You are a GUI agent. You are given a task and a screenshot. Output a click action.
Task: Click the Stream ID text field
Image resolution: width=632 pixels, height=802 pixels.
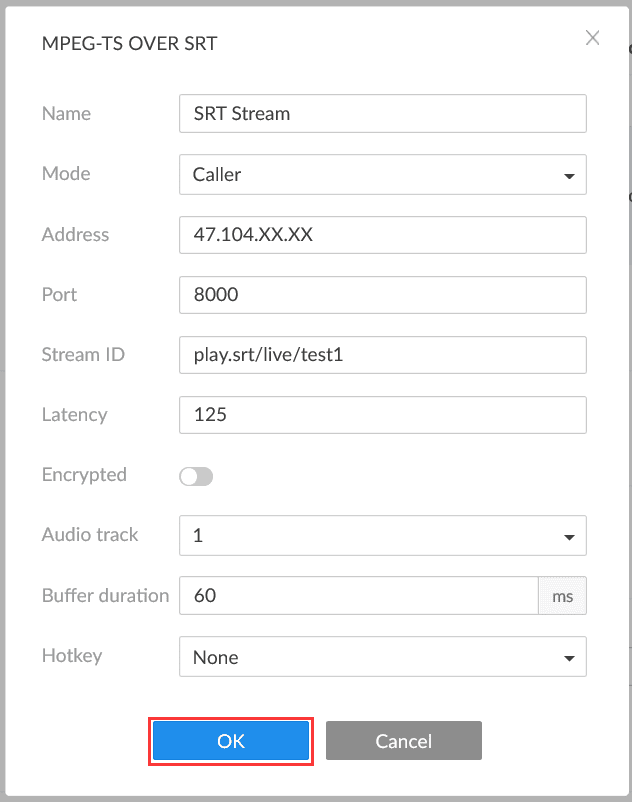[x=382, y=355]
